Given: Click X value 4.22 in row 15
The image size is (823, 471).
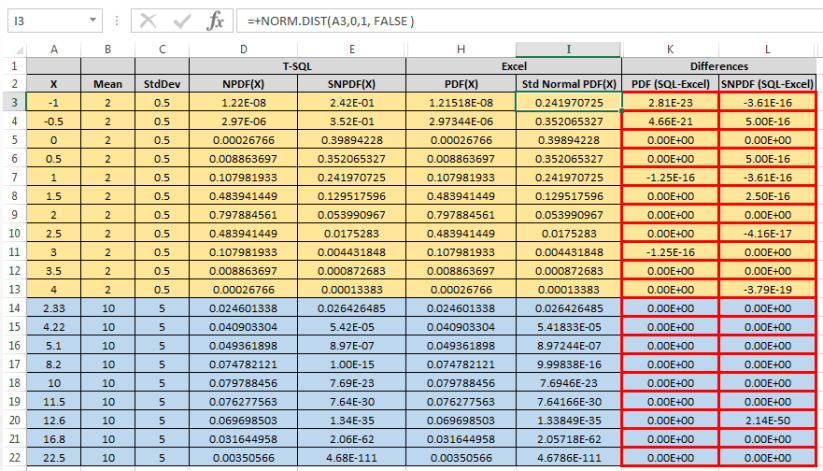Looking at the screenshot, I should (x=54, y=327).
